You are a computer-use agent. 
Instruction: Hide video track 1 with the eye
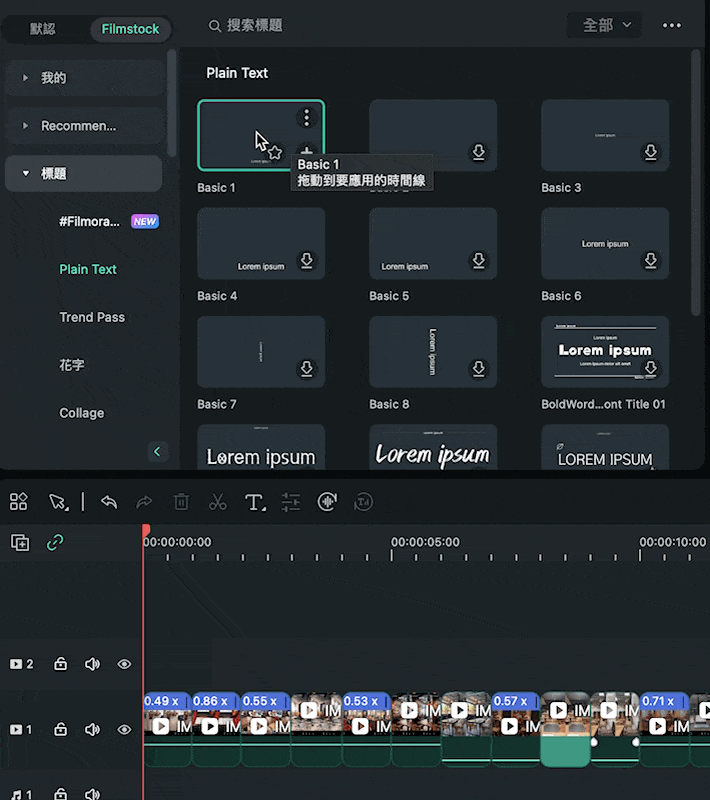[x=124, y=729]
